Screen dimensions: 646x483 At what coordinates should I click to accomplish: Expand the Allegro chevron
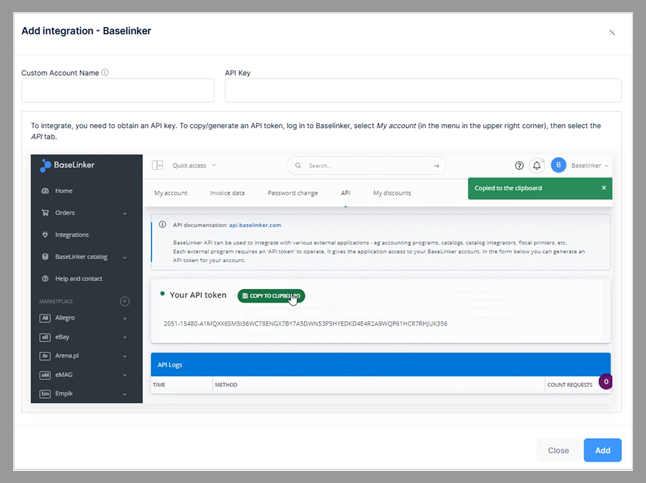pos(125,318)
